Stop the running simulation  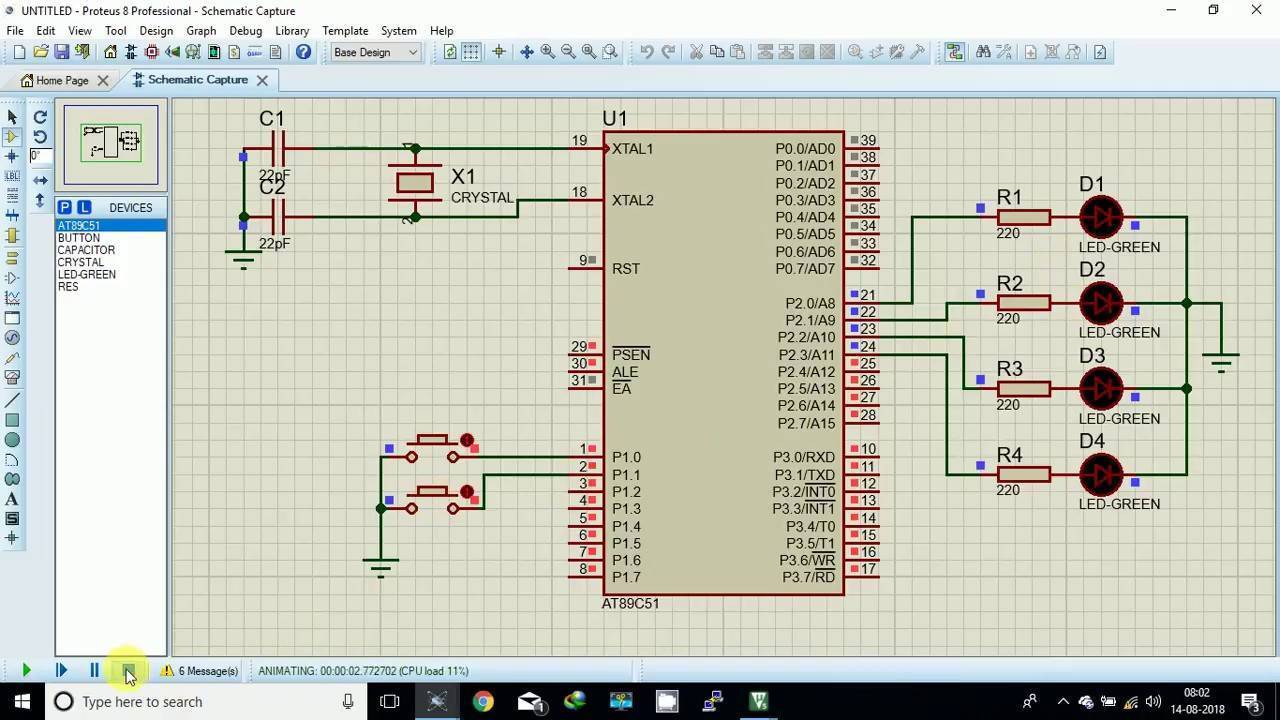[128, 671]
